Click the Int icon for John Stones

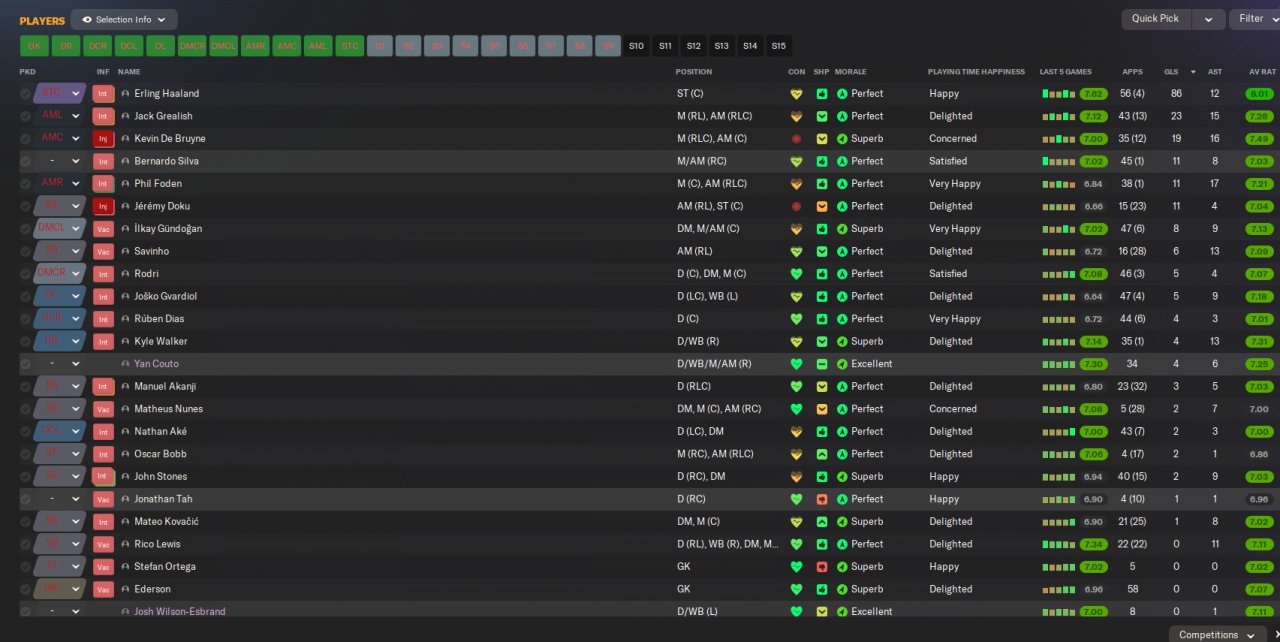tap(103, 477)
